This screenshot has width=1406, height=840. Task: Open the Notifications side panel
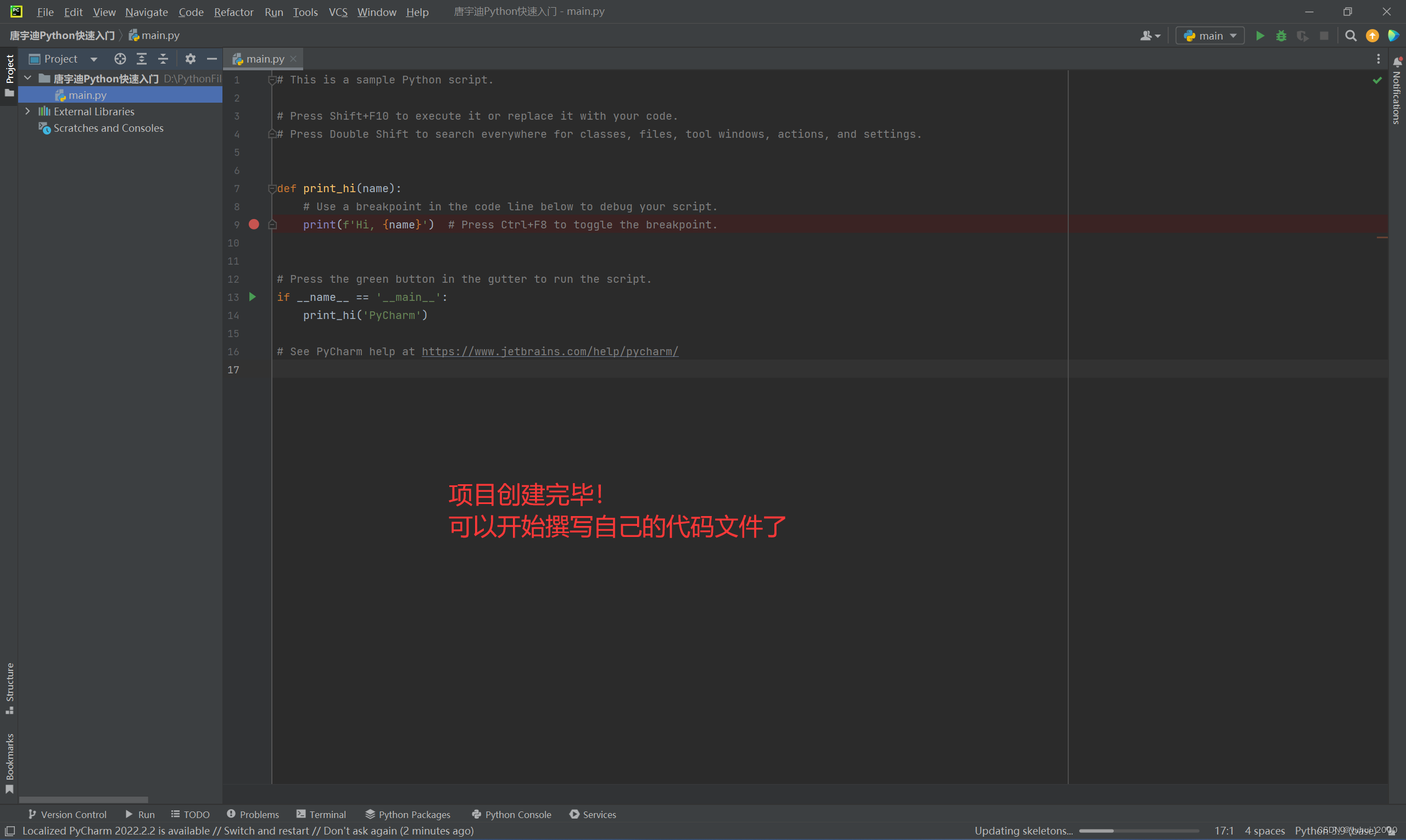coord(1397,91)
